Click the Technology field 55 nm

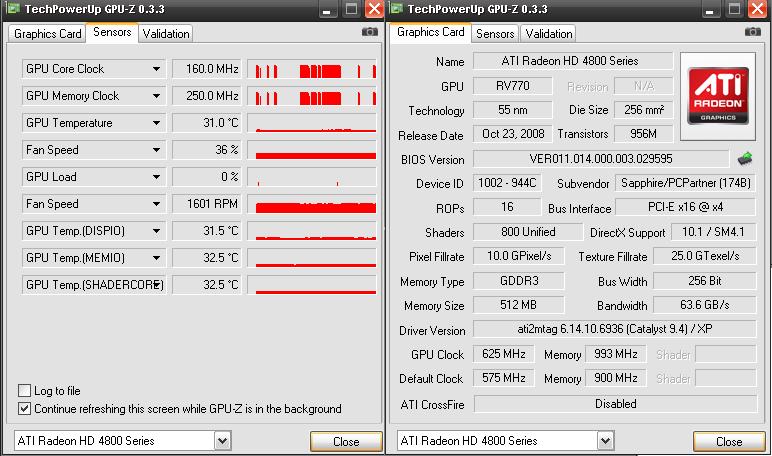click(513, 110)
